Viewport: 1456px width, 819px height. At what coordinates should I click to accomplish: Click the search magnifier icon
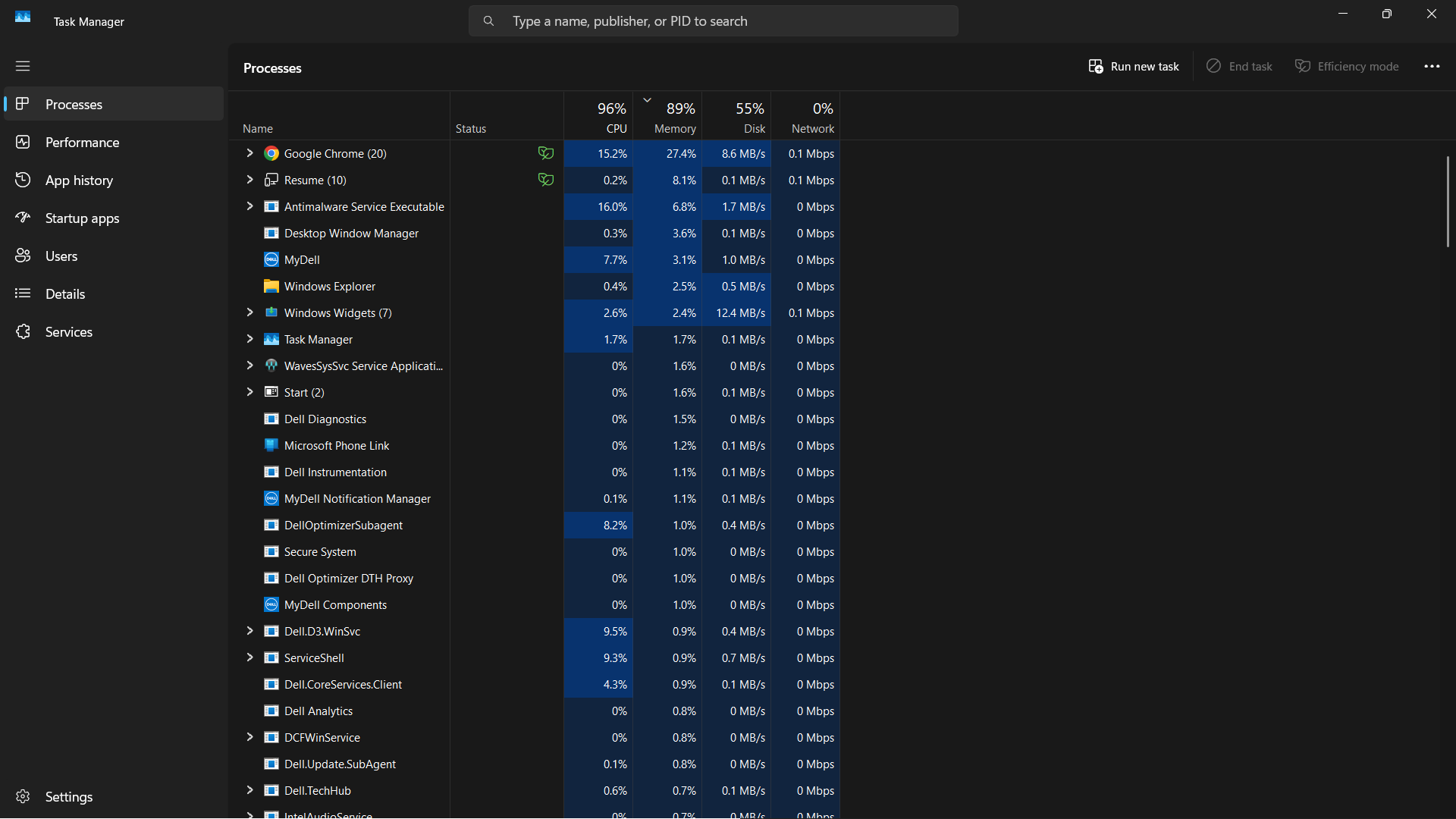pyautogui.click(x=488, y=21)
